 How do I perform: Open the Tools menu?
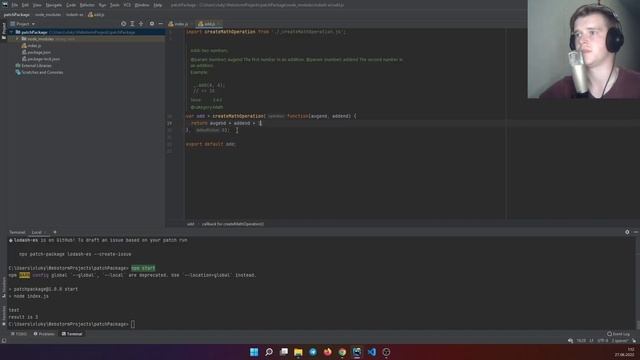point(115,5)
